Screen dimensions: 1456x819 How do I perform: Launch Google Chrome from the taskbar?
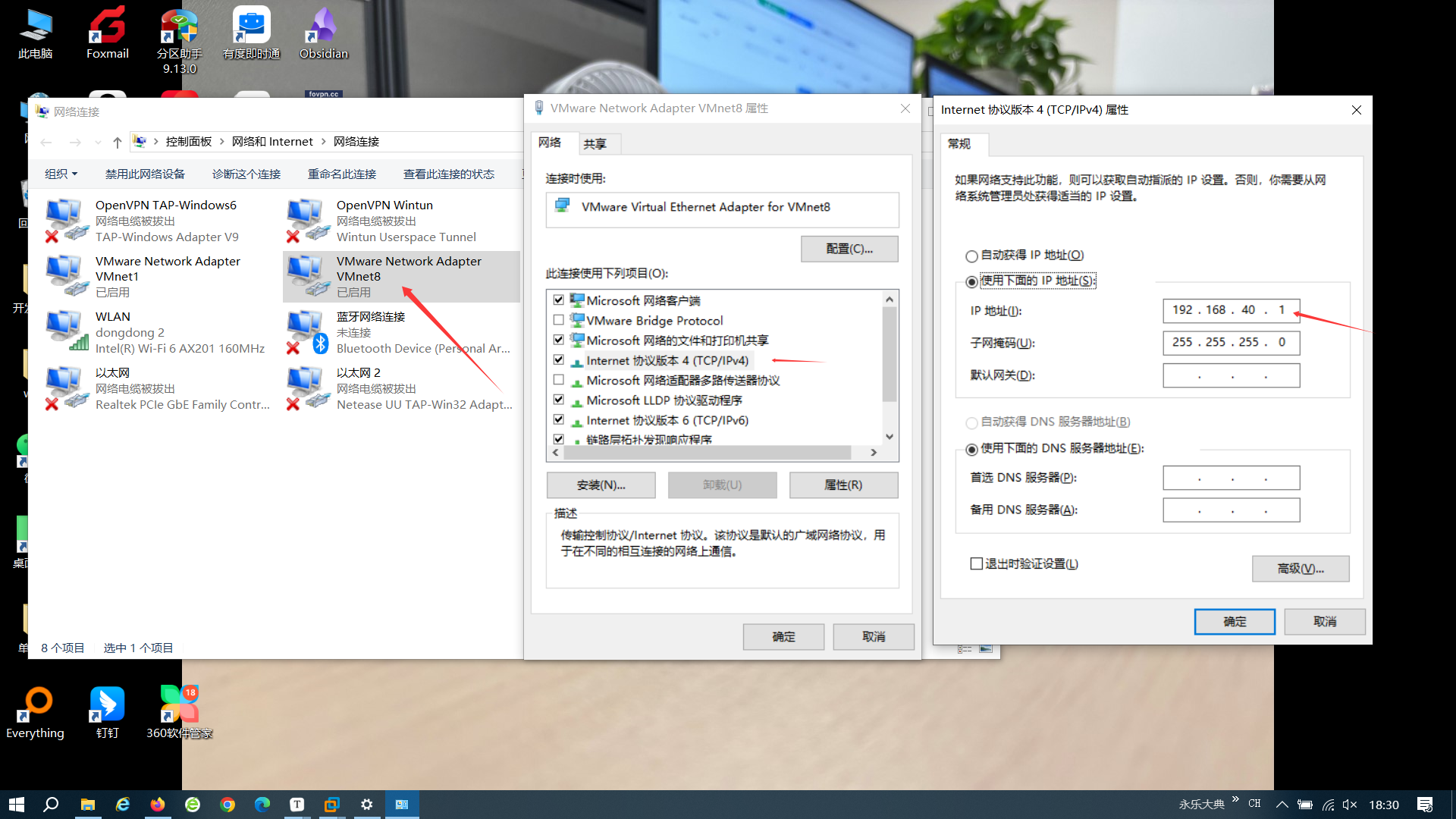227,805
